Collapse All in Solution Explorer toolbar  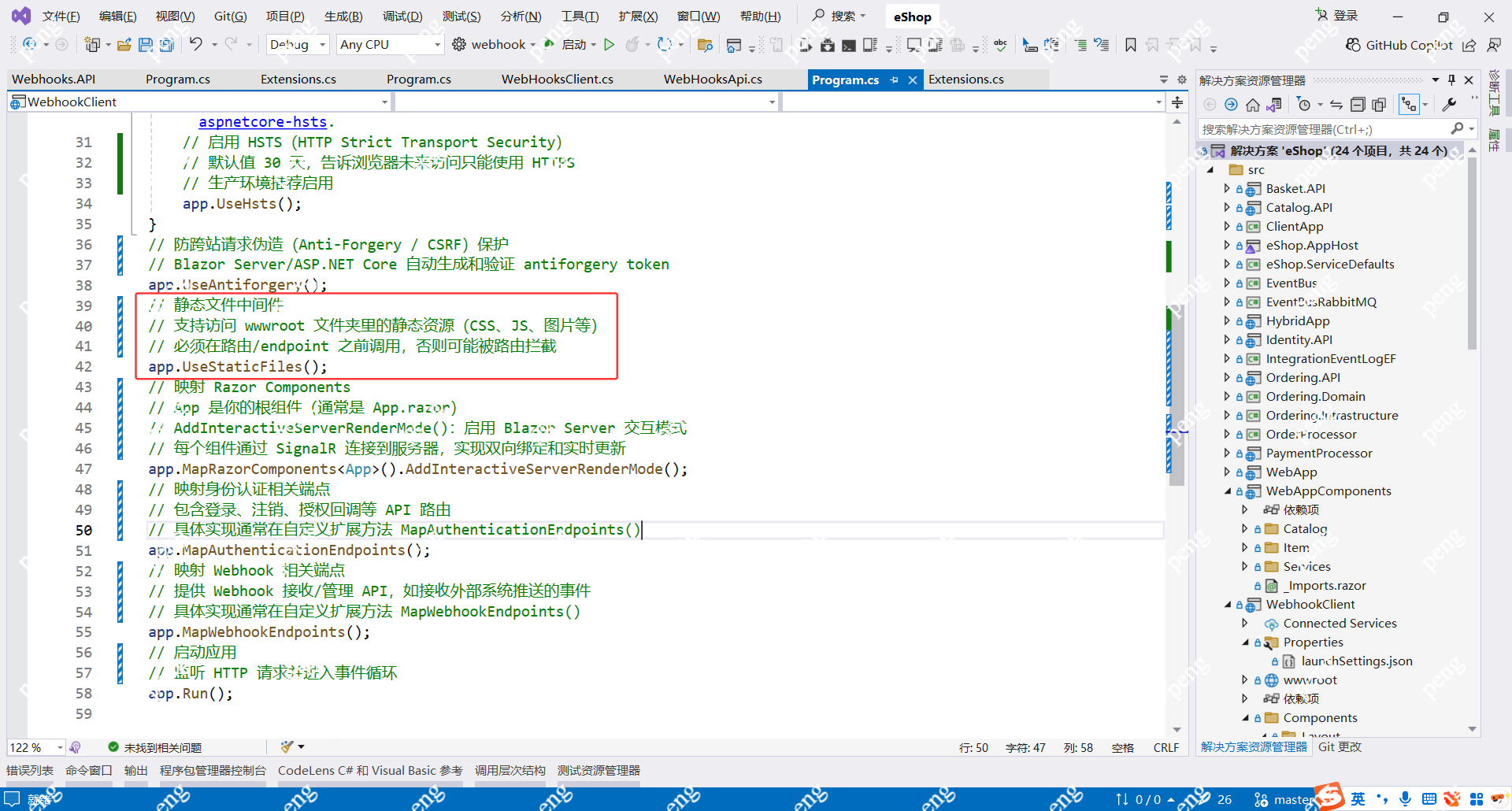pos(1358,105)
